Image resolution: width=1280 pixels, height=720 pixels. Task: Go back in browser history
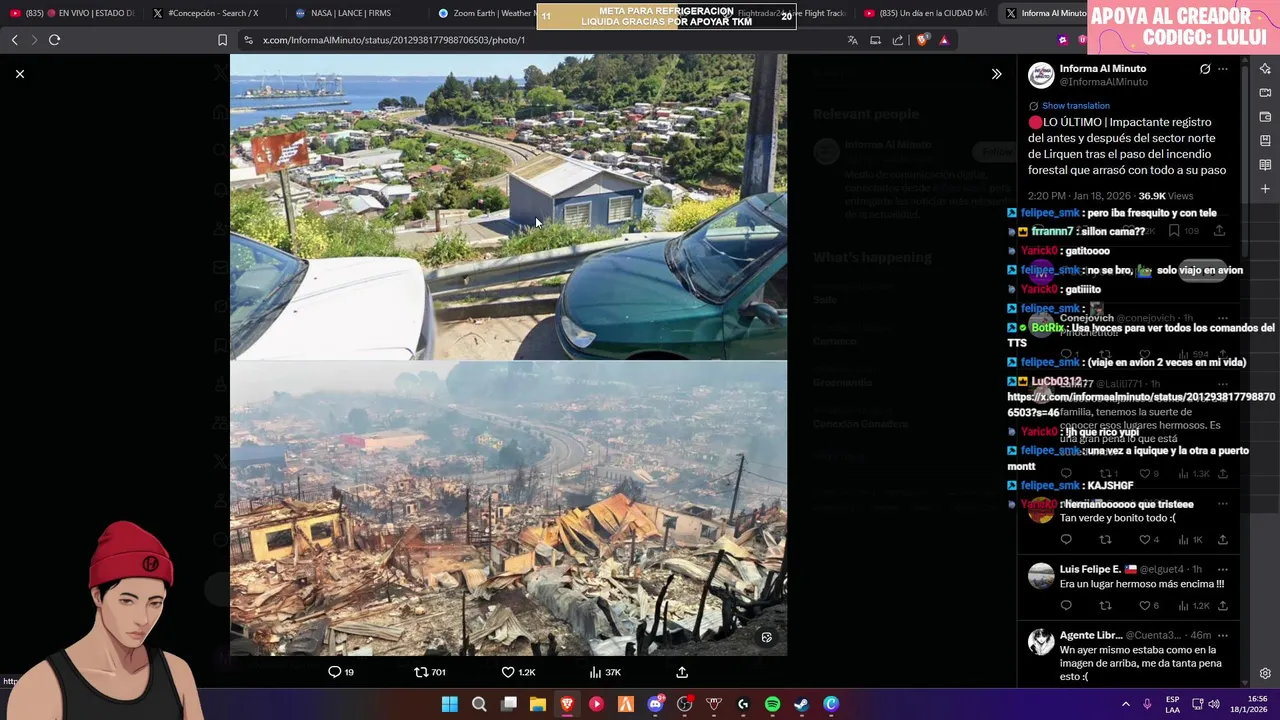coord(14,40)
